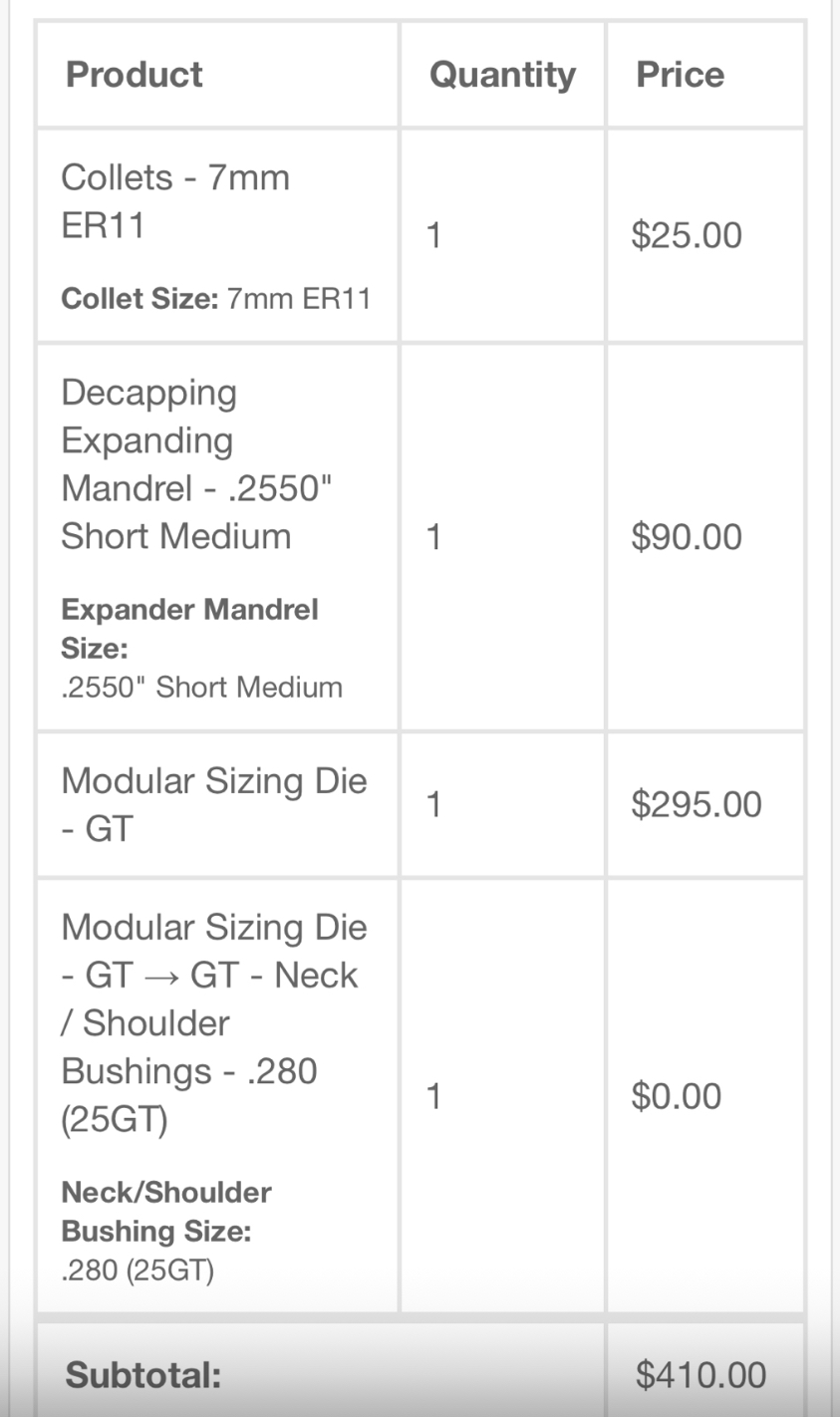Select the Collet Size 7mm ER11 detail
The height and width of the screenshot is (1417, 840).
tap(216, 299)
